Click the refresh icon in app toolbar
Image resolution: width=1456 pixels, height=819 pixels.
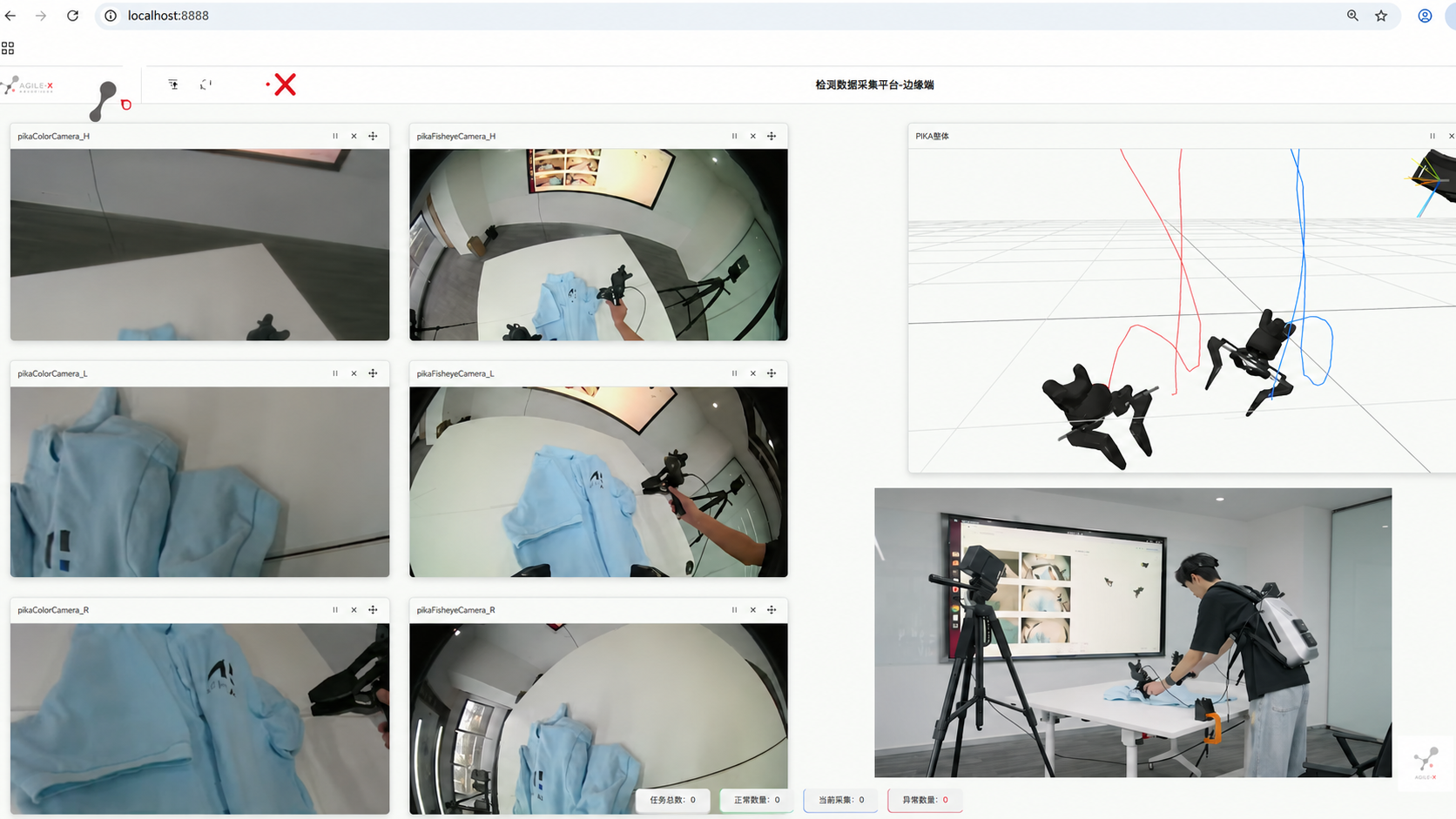coord(206,84)
